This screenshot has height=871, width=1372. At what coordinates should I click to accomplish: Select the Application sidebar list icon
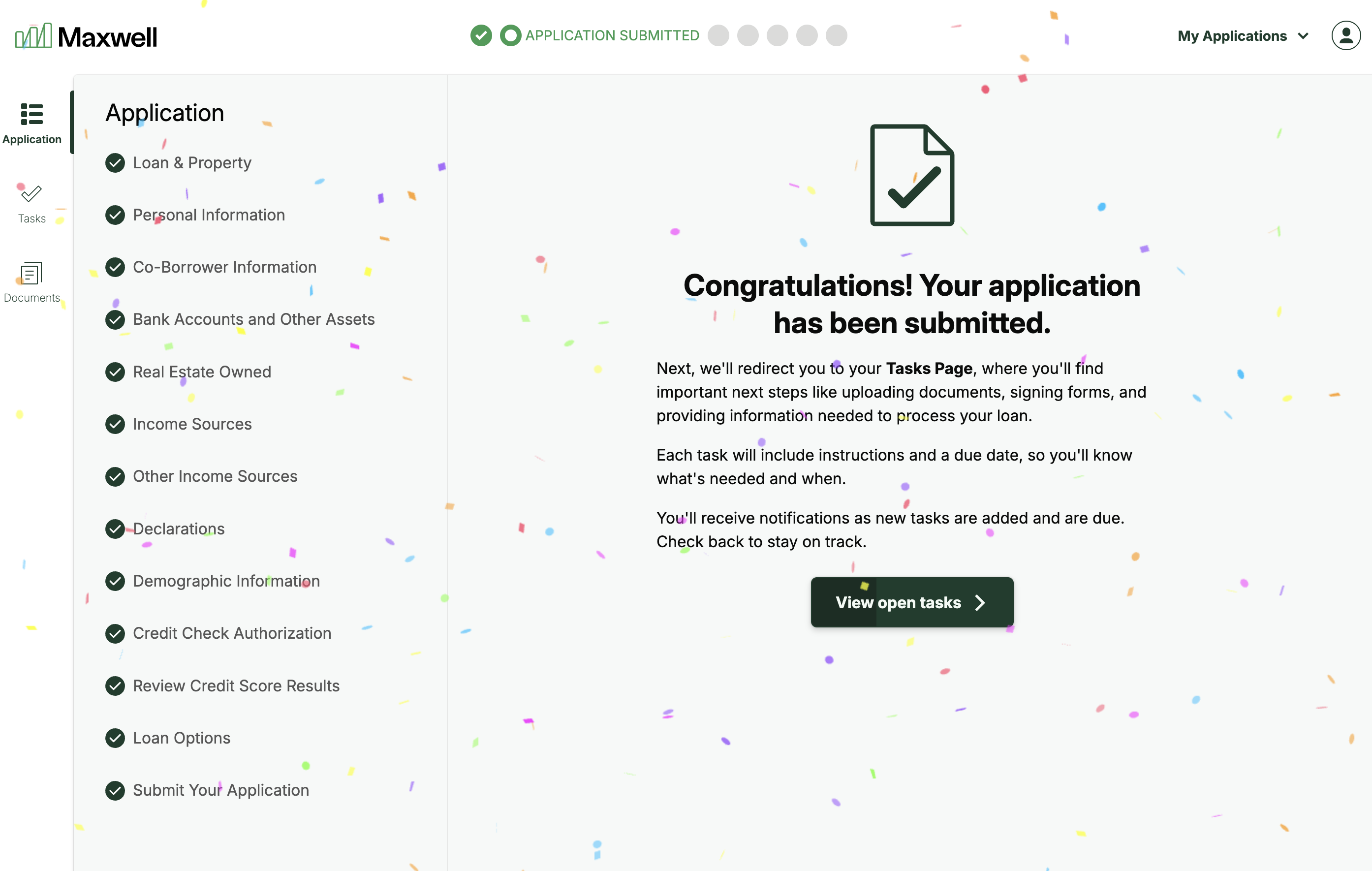point(31,114)
